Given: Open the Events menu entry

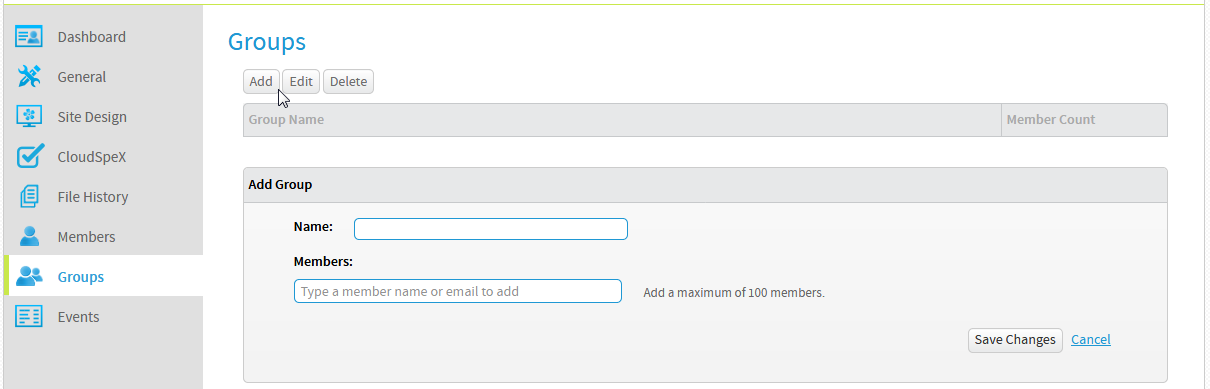Looking at the screenshot, I should pyautogui.click(x=79, y=317).
